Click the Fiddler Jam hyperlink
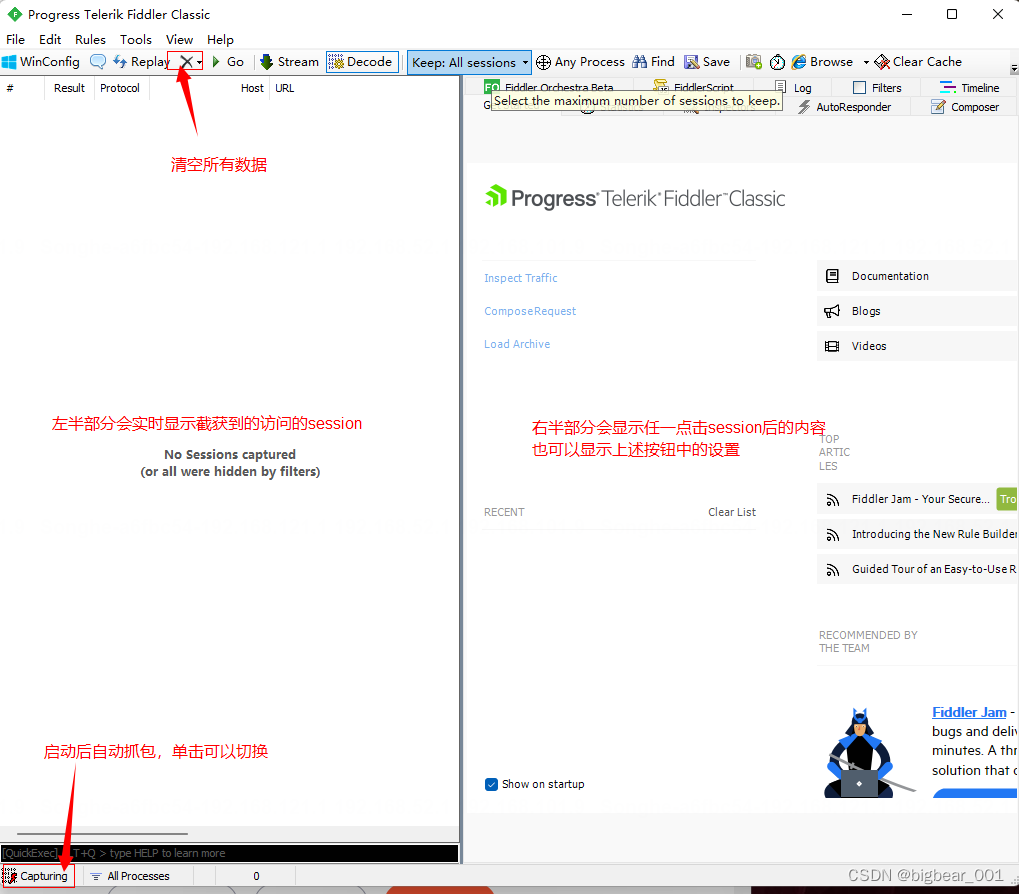This screenshot has height=894, width=1019. (x=969, y=712)
